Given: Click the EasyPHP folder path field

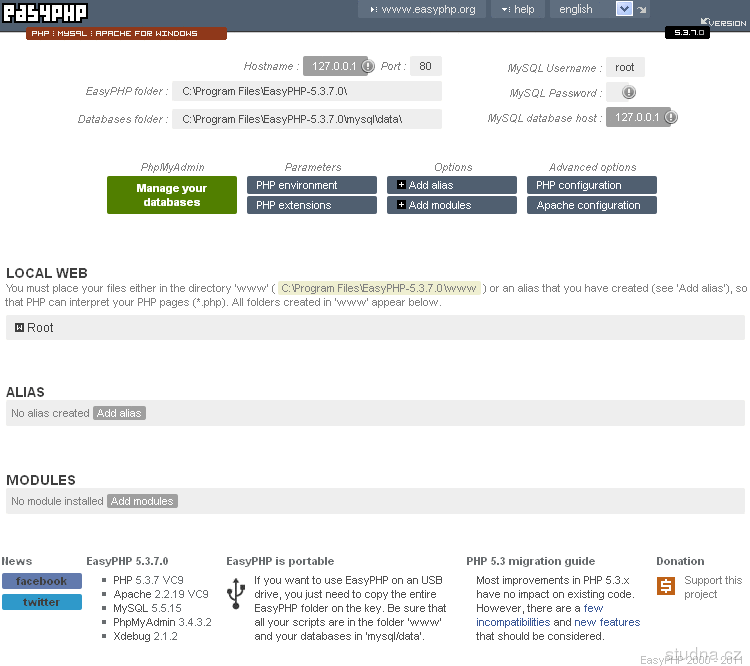Looking at the screenshot, I should click(307, 91).
